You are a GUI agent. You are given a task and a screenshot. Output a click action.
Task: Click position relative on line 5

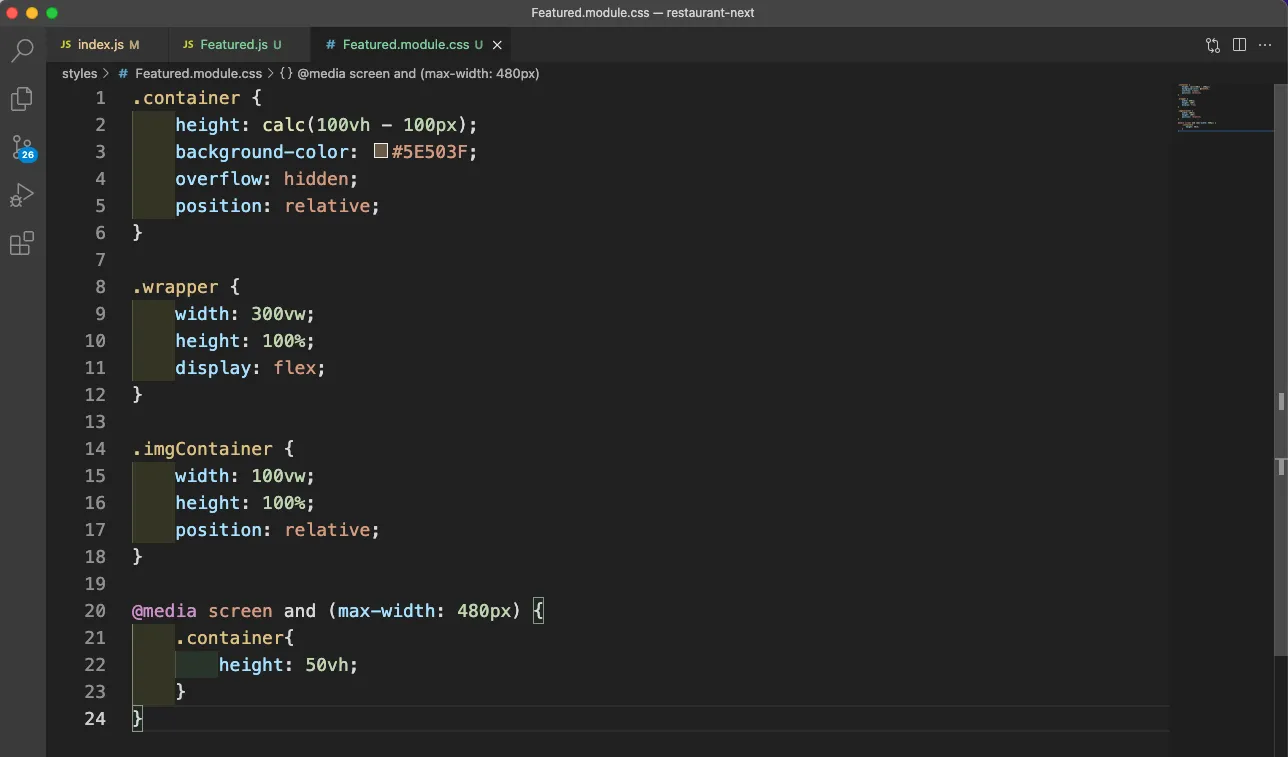tap(278, 206)
